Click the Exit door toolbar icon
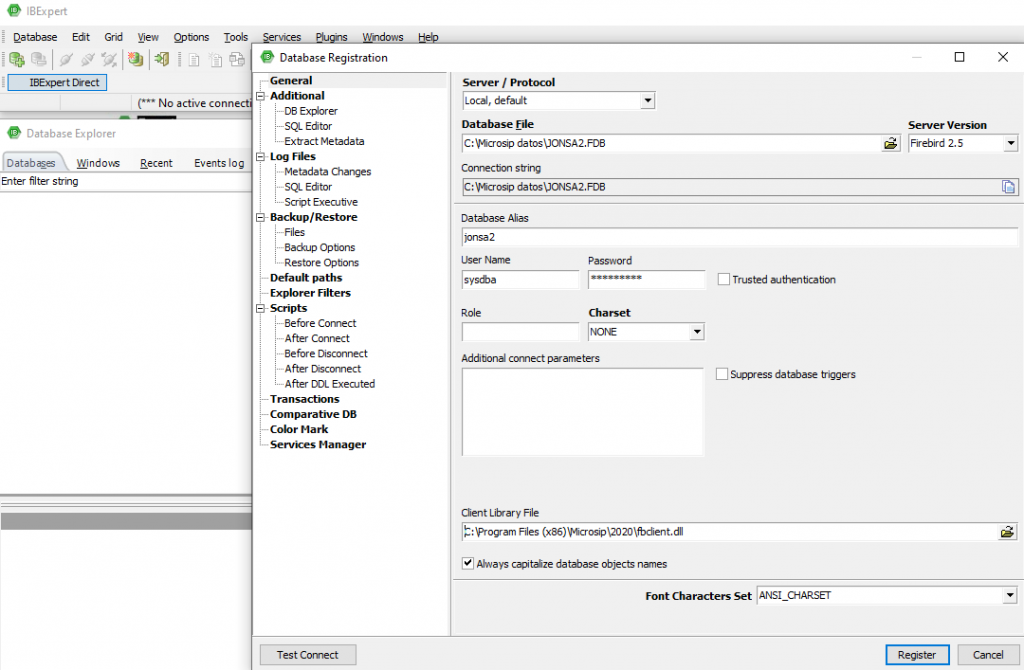The height and width of the screenshot is (670, 1024). [161, 60]
